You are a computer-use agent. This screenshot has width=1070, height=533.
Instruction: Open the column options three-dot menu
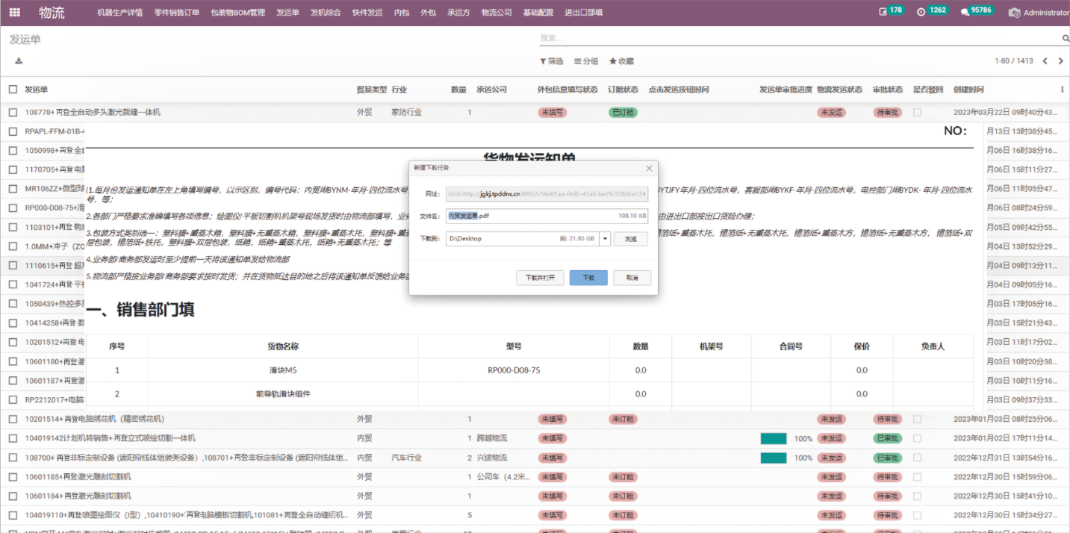coord(1060,89)
